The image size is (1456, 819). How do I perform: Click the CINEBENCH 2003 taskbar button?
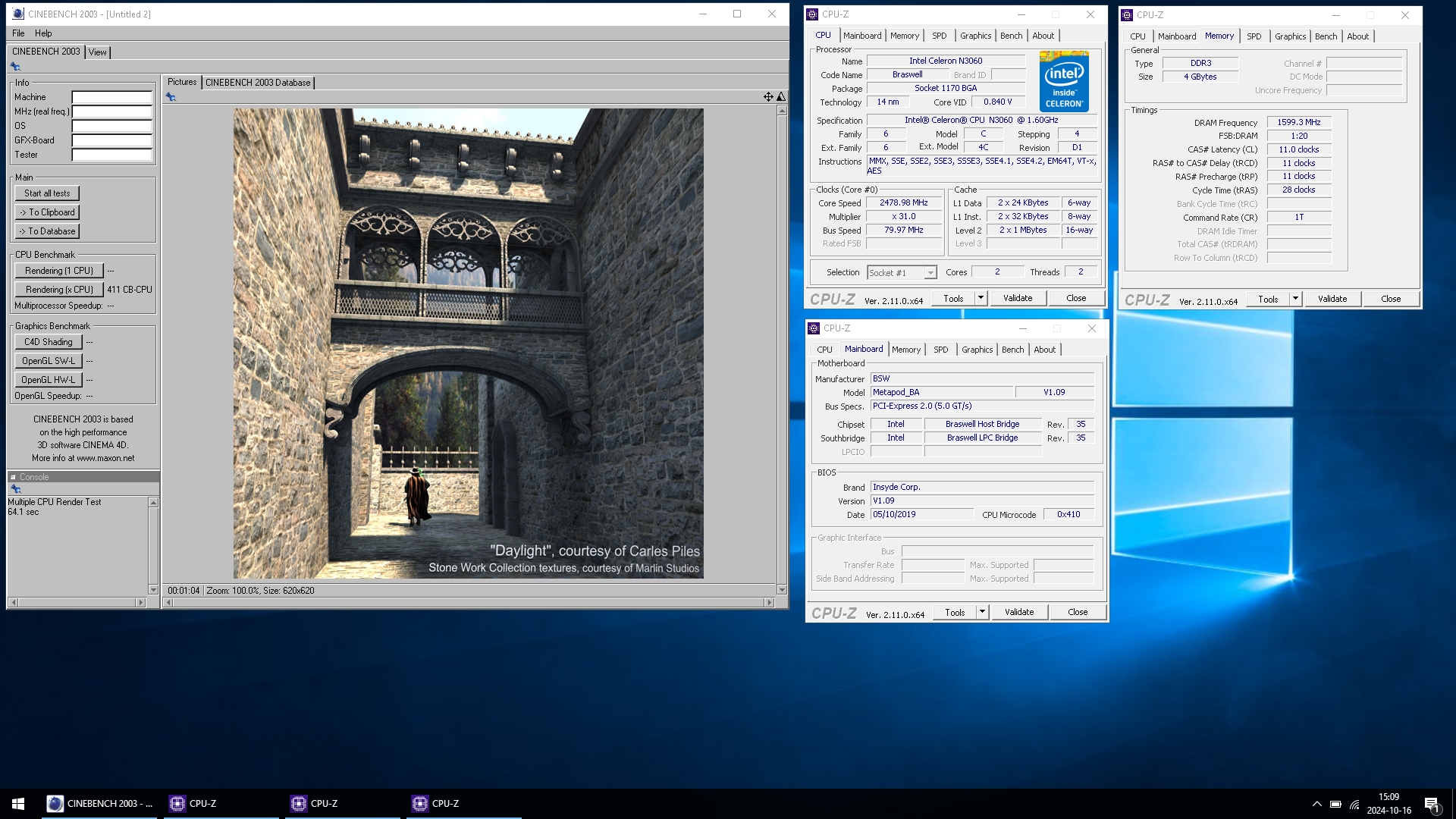pyautogui.click(x=100, y=803)
